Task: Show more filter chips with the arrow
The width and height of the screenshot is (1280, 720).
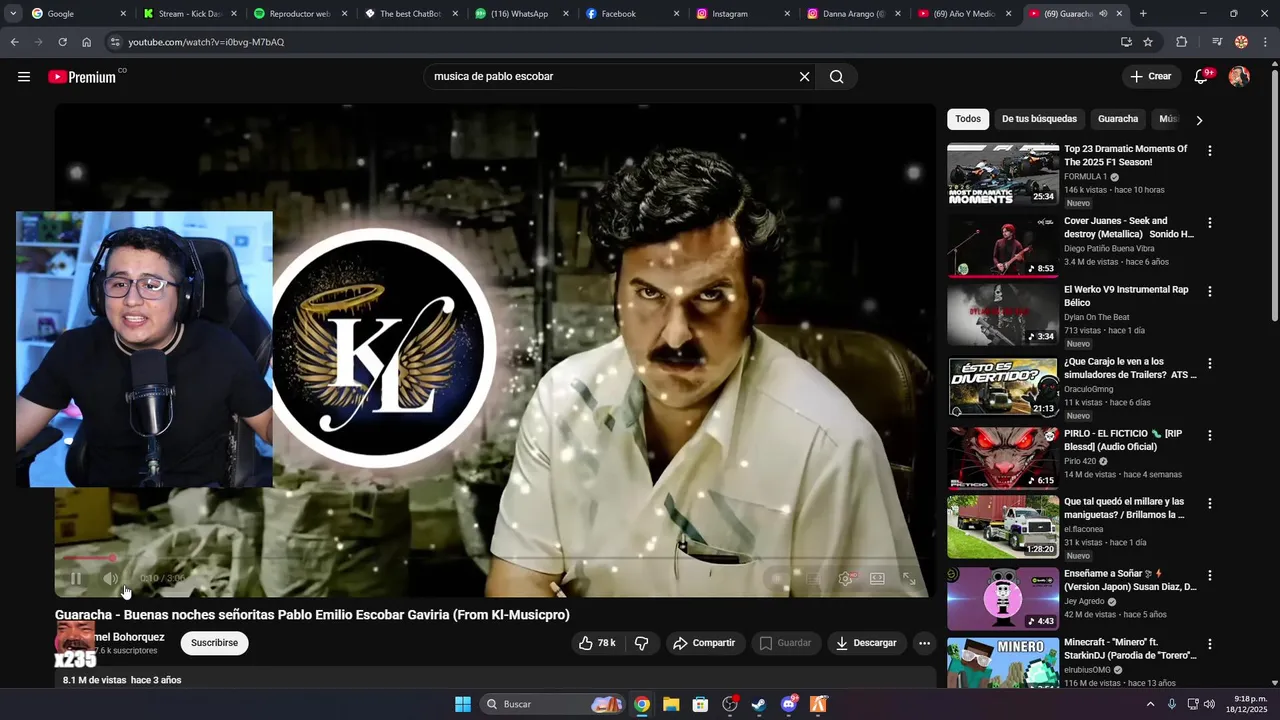Action: (1199, 120)
